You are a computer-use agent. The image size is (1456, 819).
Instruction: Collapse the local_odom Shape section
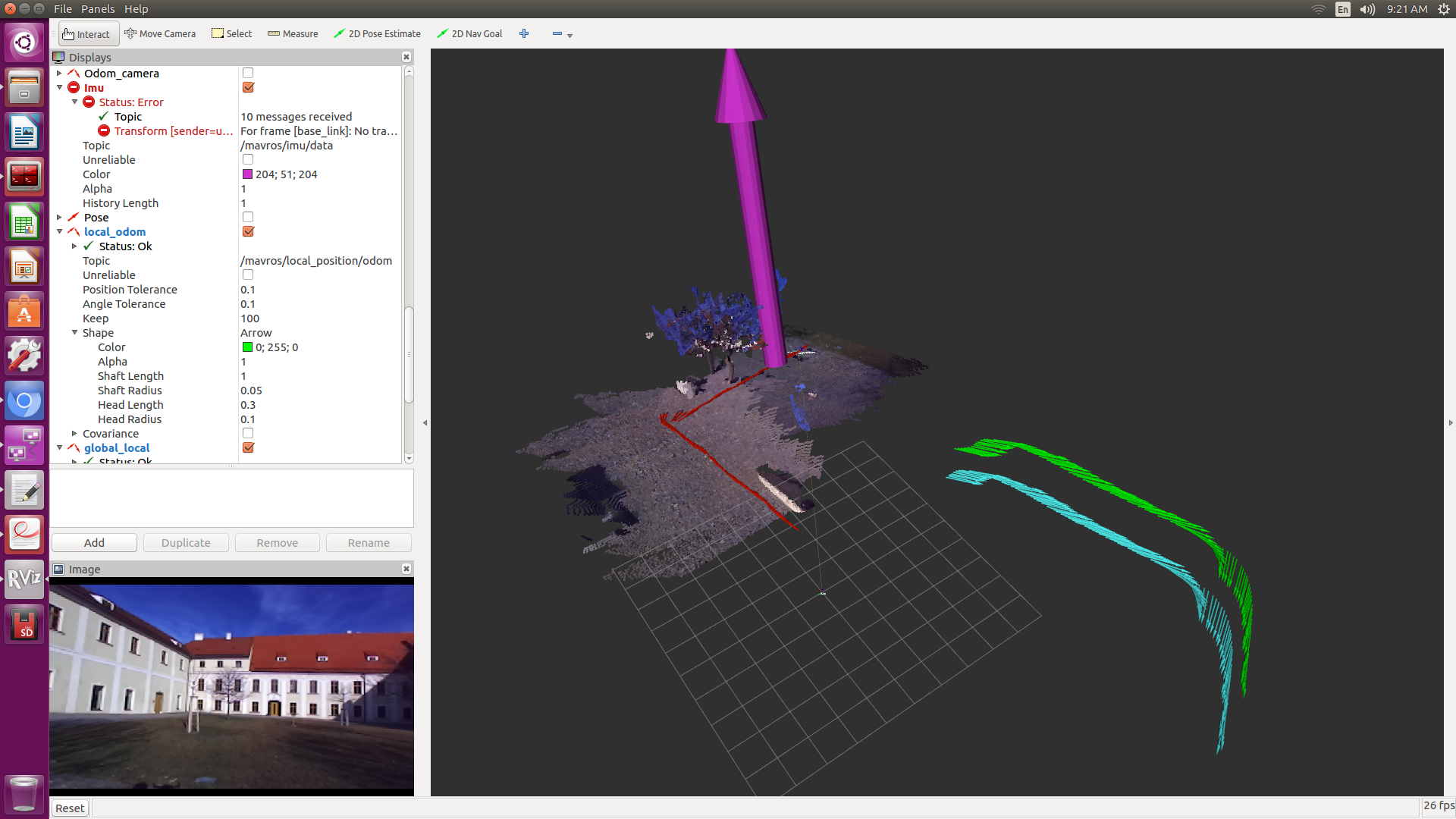[74, 333]
